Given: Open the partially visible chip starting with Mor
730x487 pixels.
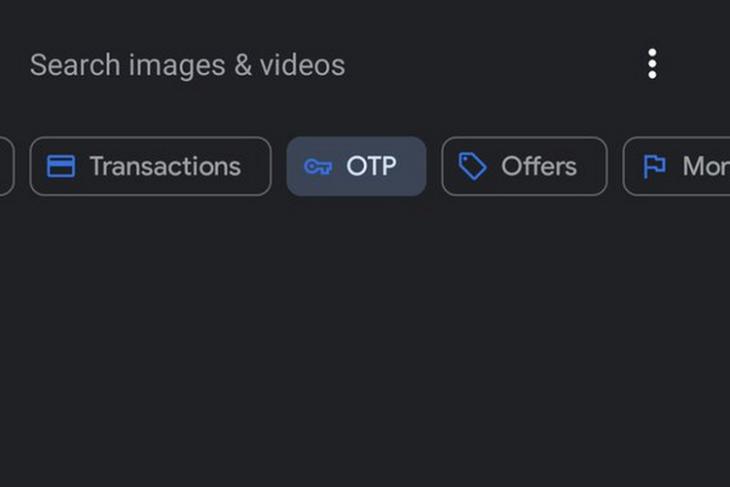Looking at the screenshot, I should (676, 166).
